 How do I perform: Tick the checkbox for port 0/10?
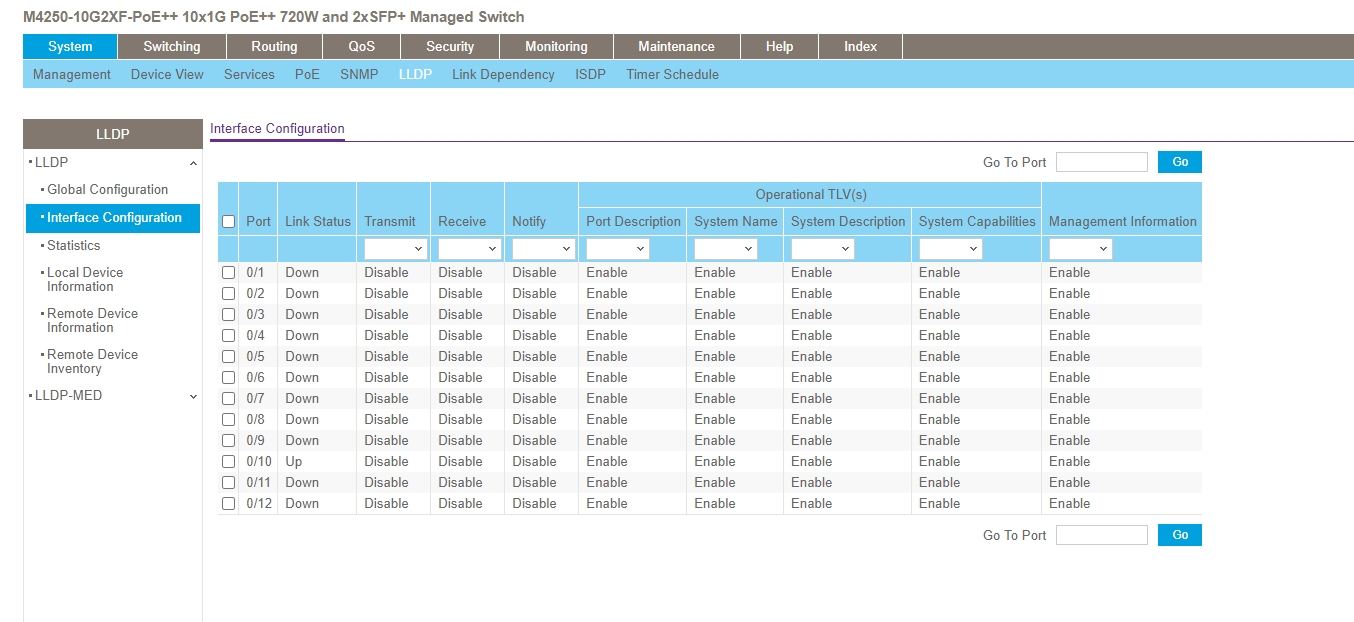click(228, 462)
